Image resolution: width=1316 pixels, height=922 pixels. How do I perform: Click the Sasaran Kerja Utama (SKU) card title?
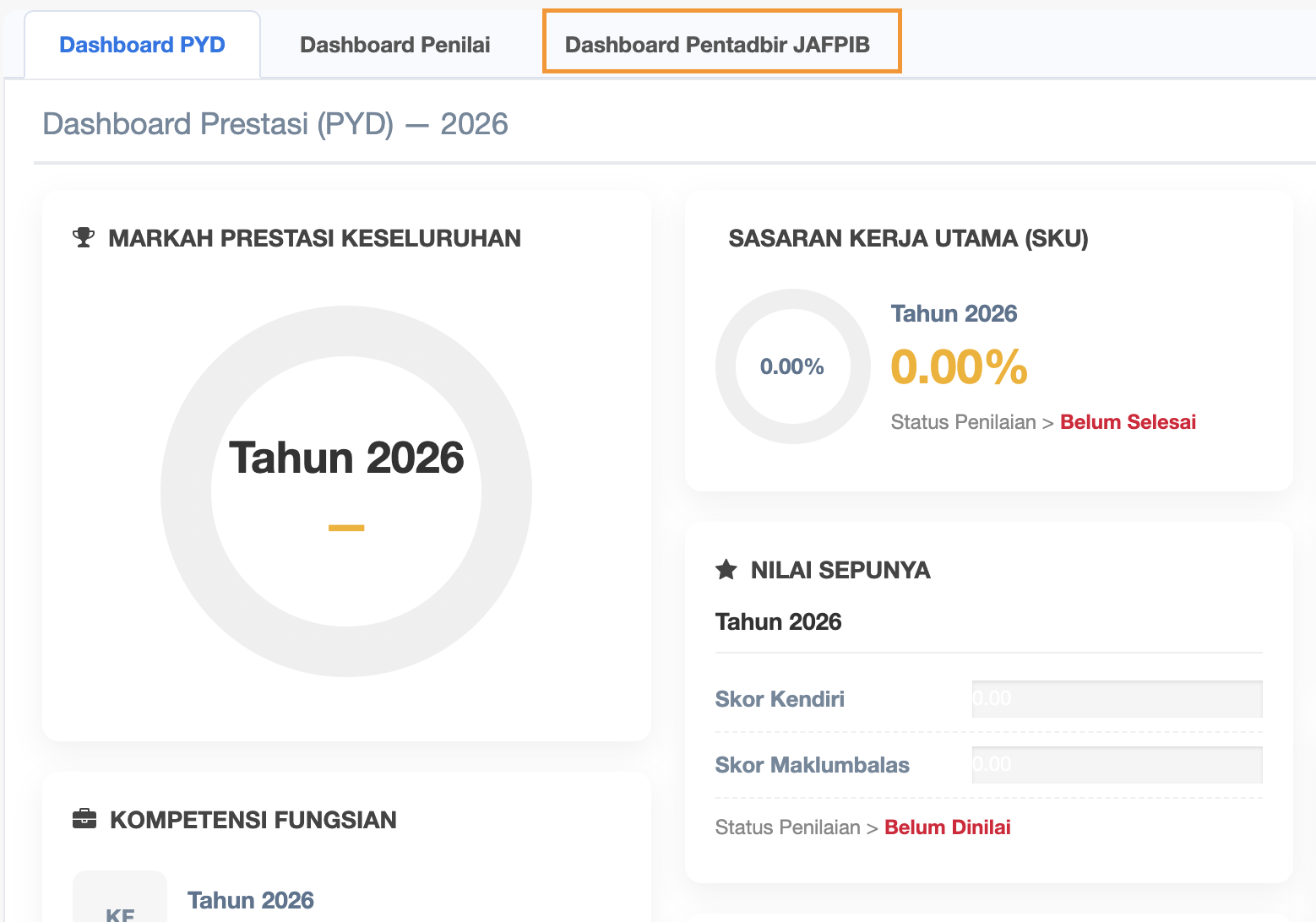pos(908,238)
